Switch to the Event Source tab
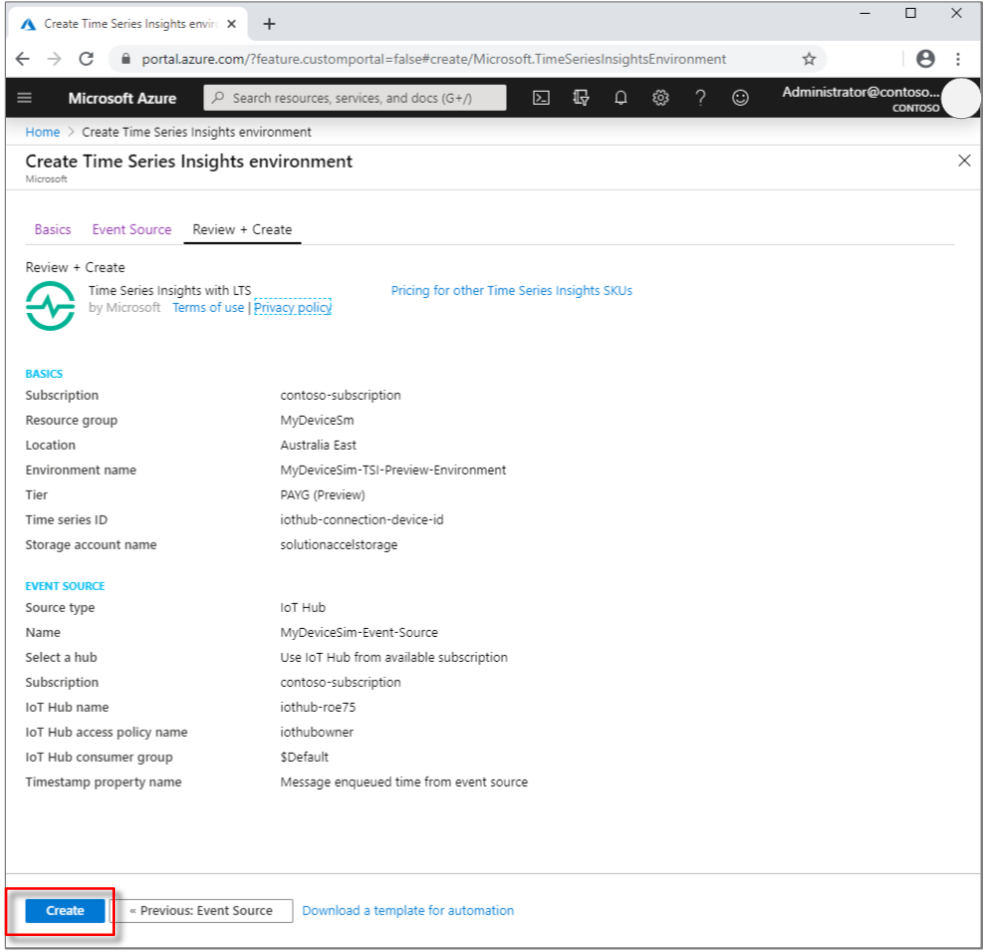Screen dimensions: 984x952 coord(132,230)
